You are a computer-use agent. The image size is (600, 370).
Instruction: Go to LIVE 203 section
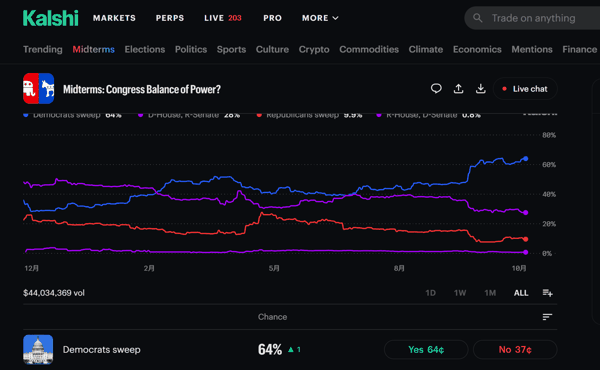coord(223,18)
